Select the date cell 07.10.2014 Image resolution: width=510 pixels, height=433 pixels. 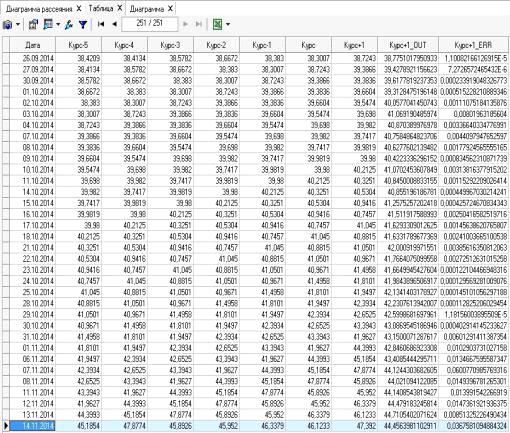coord(32,136)
